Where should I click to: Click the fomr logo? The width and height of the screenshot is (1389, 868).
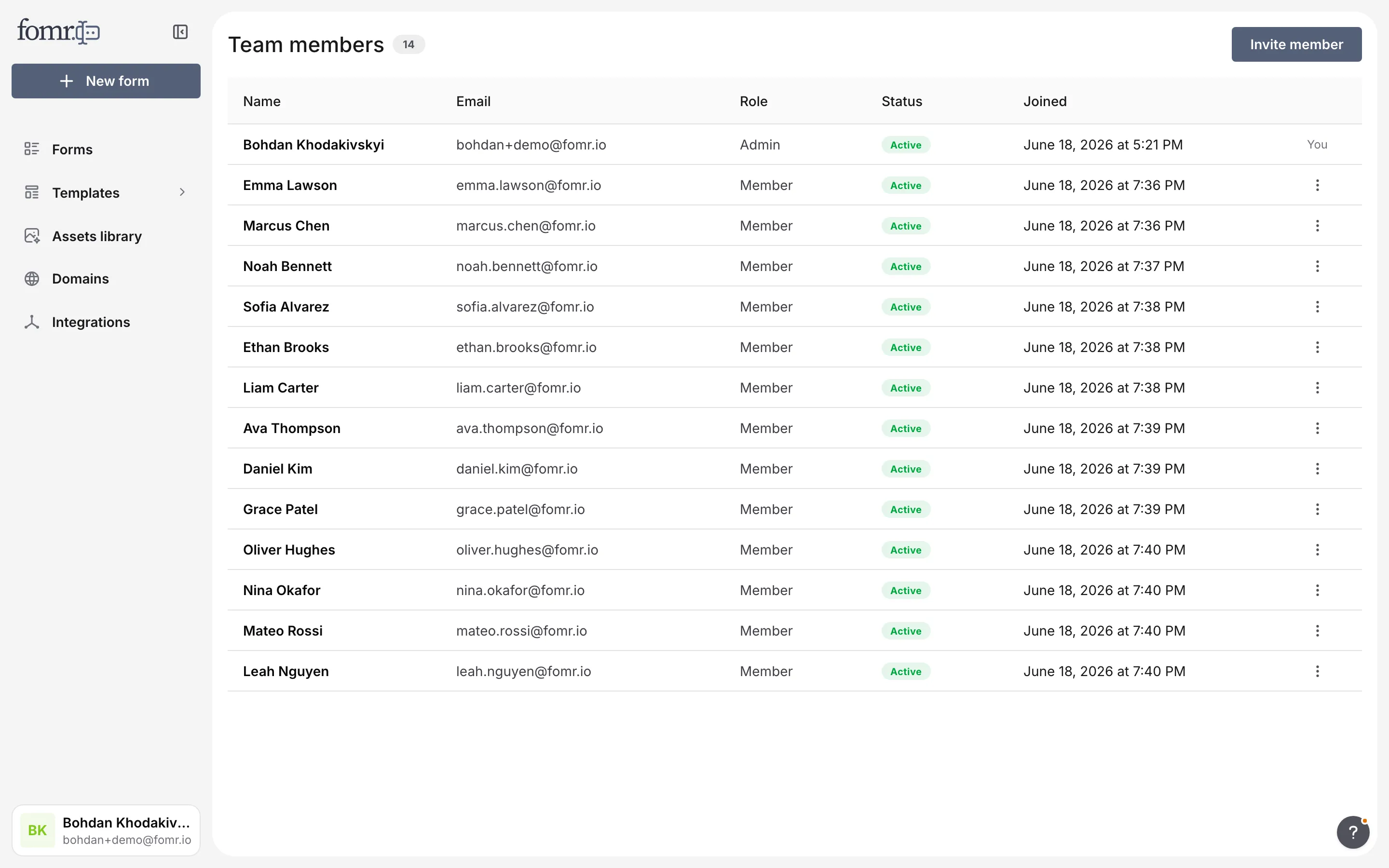pyautogui.click(x=58, y=31)
